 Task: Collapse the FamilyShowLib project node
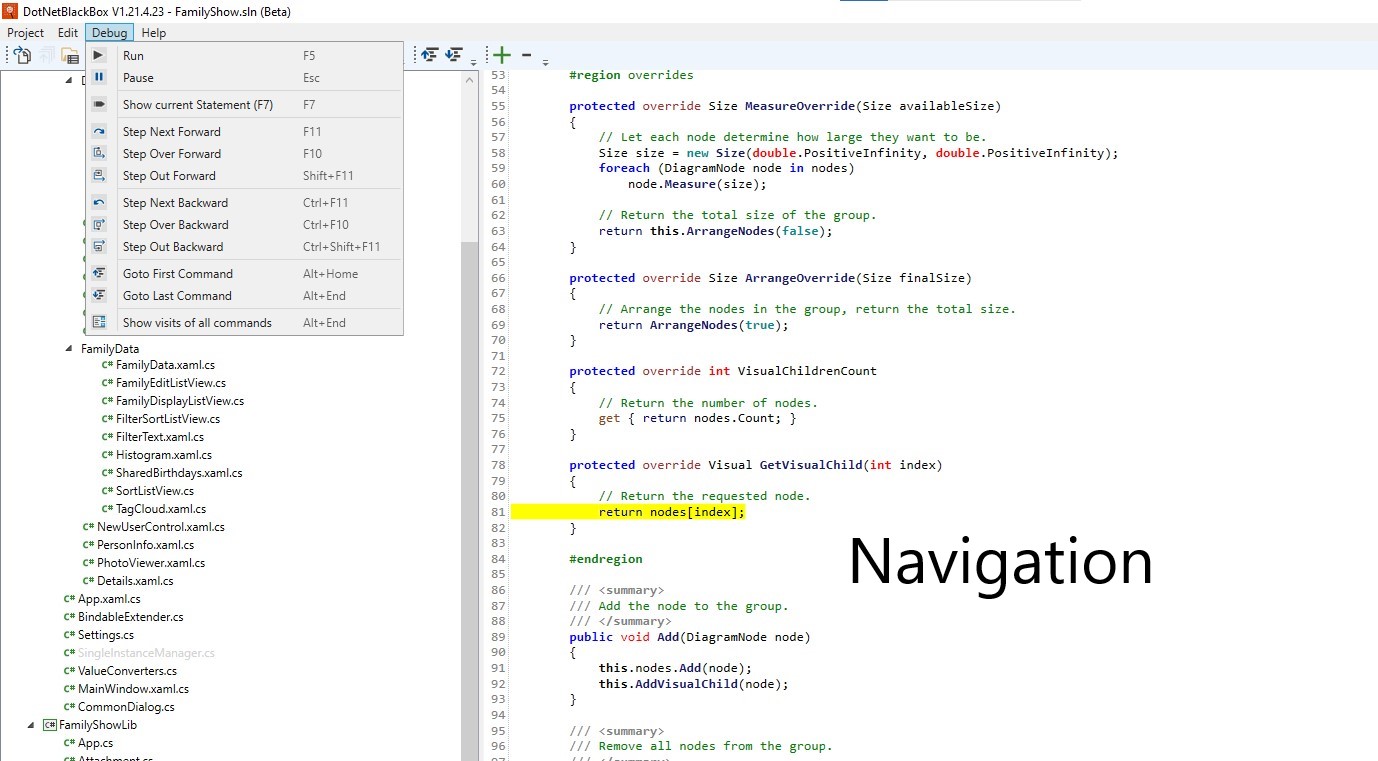pos(31,725)
